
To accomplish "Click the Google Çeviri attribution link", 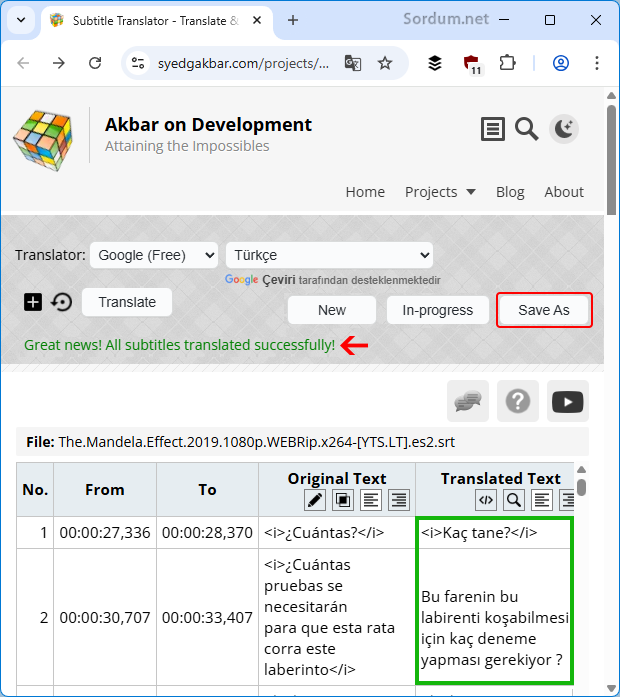I will tap(332, 280).
